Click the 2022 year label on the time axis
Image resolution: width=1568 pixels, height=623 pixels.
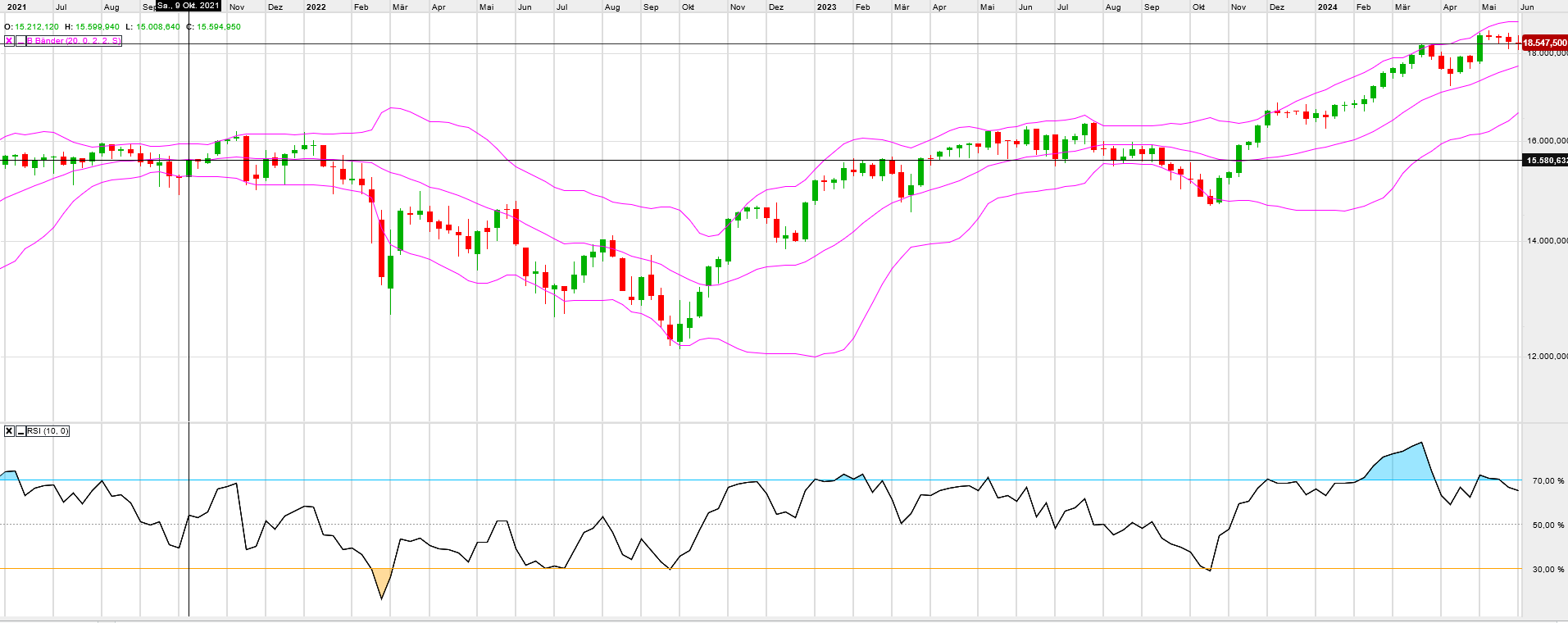point(316,7)
